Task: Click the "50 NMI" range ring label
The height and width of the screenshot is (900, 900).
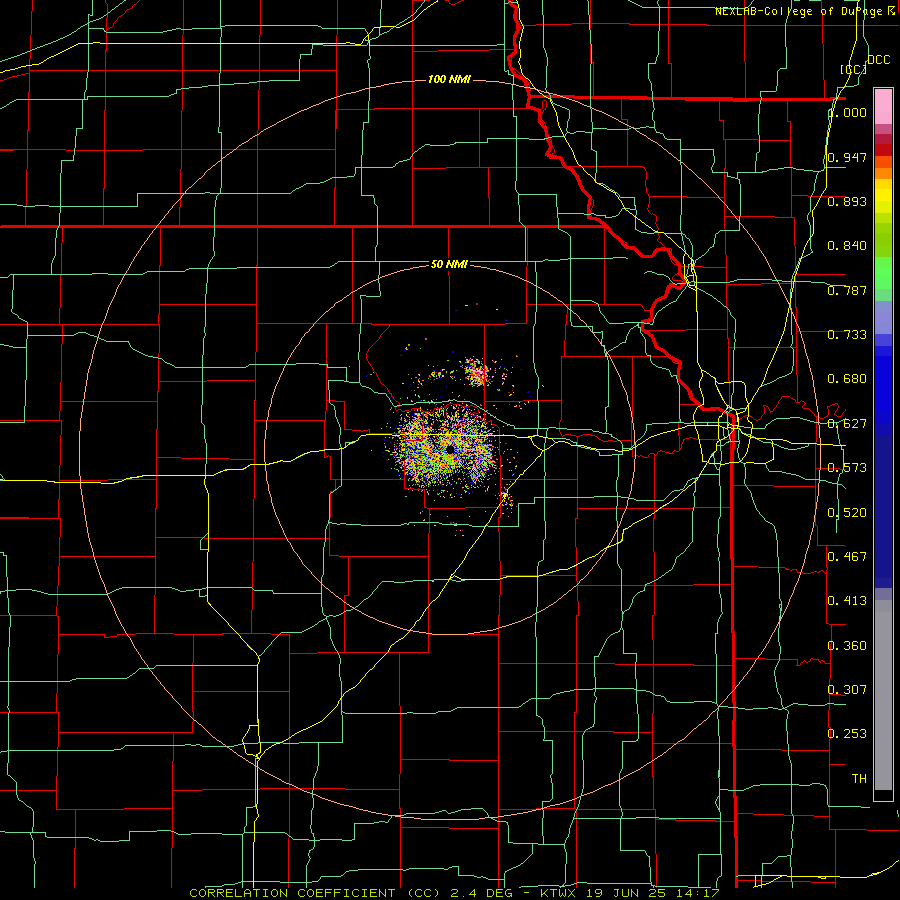Action: click(x=449, y=264)
